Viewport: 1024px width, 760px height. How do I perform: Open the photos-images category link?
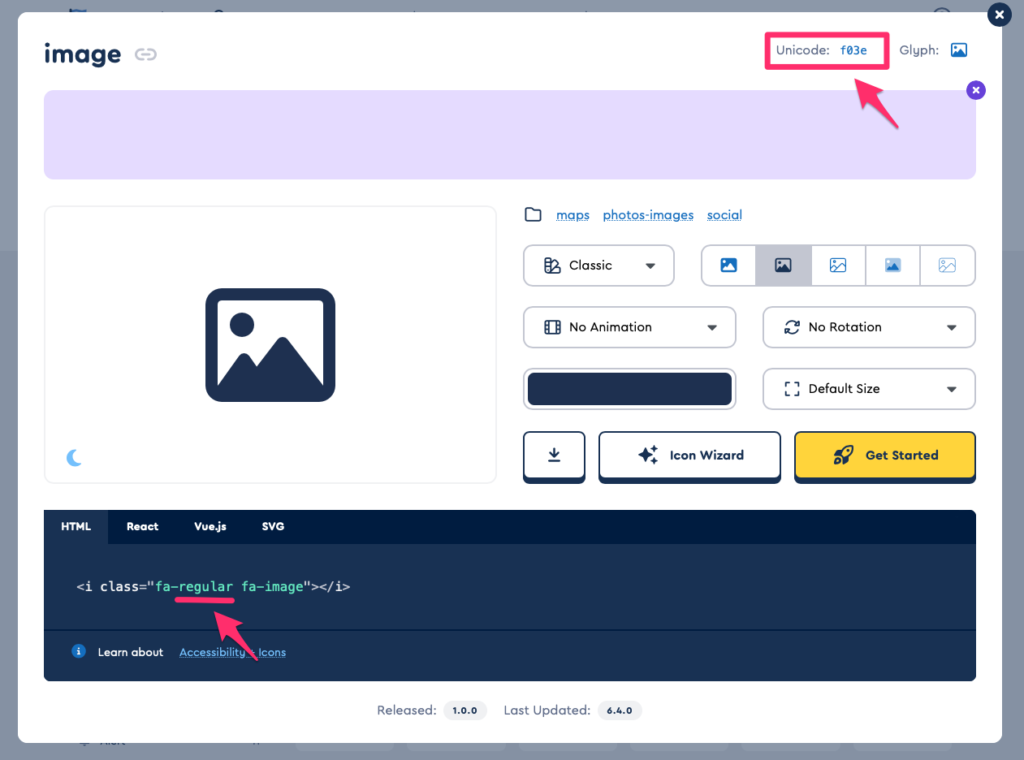pyautogui.click(x=648, y=215)
